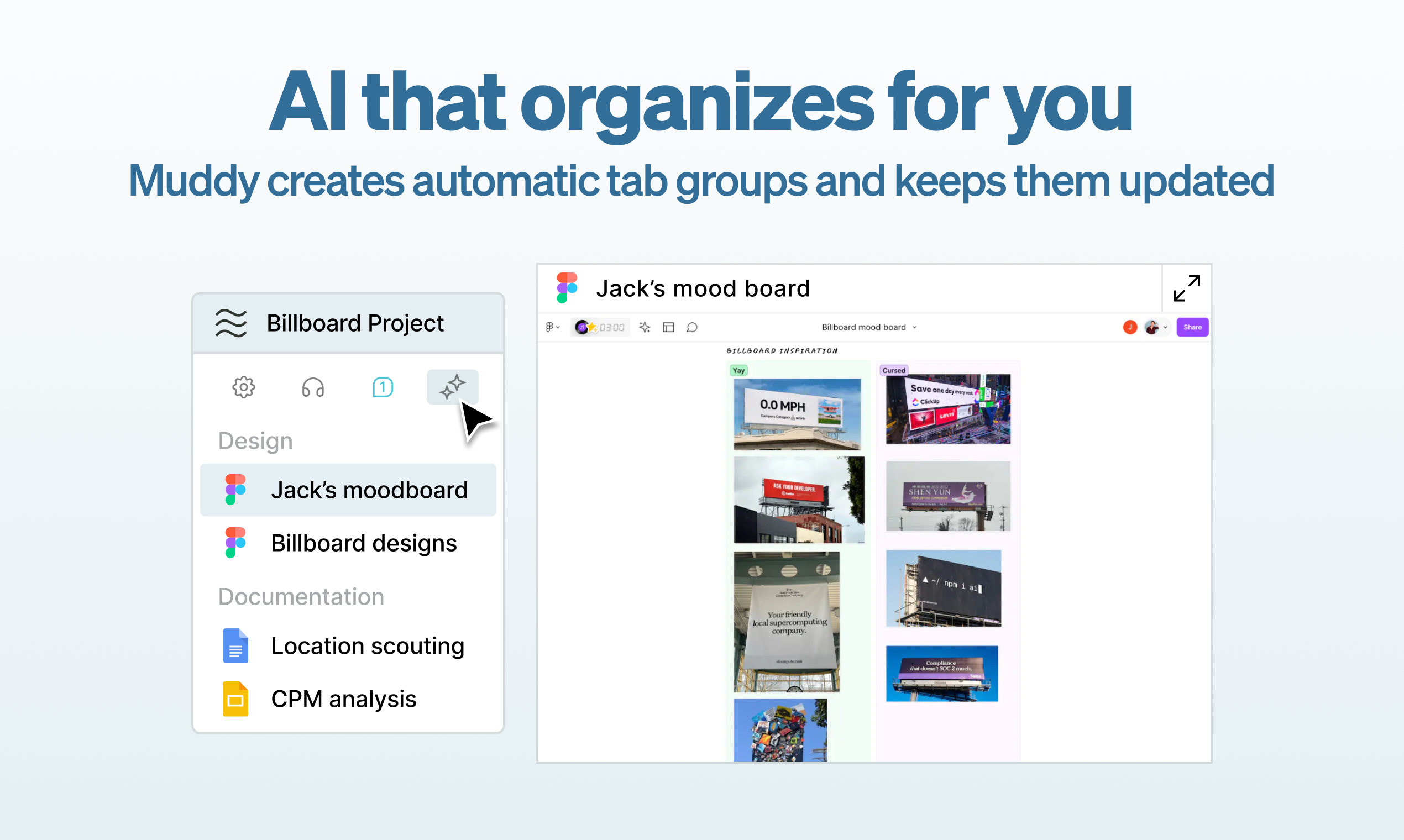Click the settings gear icon in sidebar
Image resolution: width=1404 pixels, height=840 pixels.
click(243, 388)
